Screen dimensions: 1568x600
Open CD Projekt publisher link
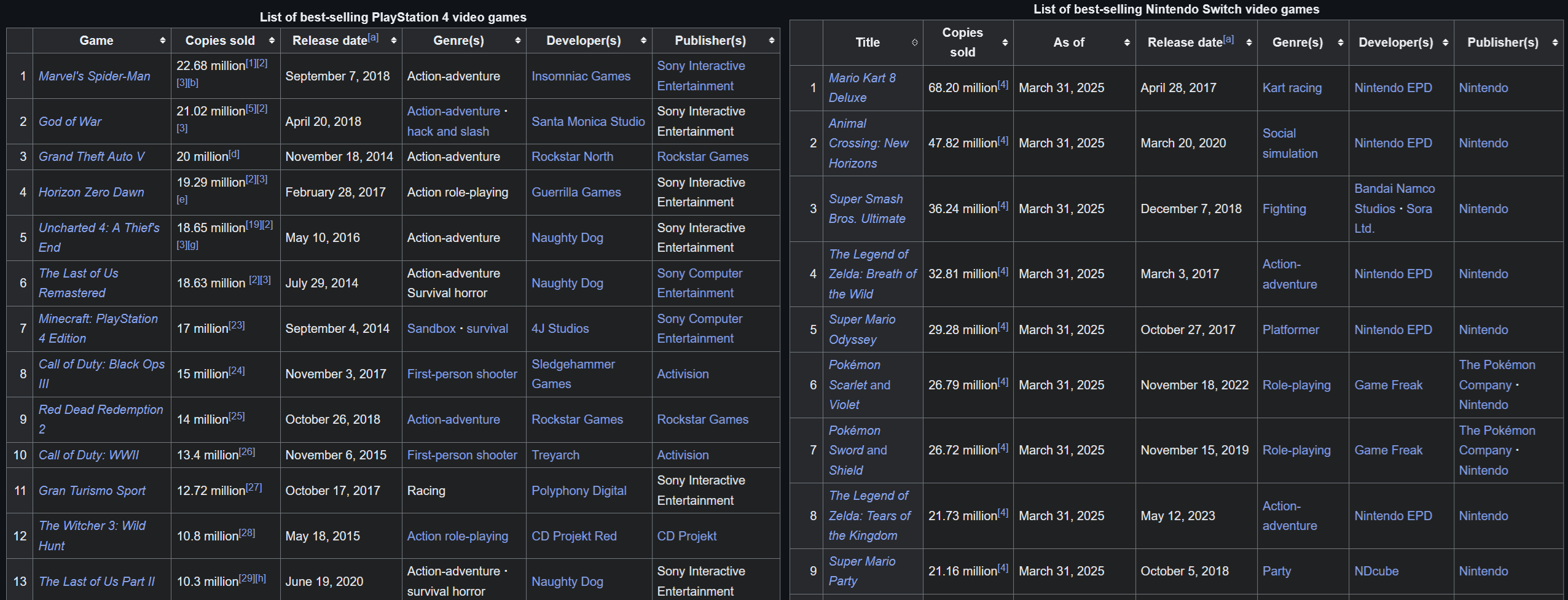(686, 536)
